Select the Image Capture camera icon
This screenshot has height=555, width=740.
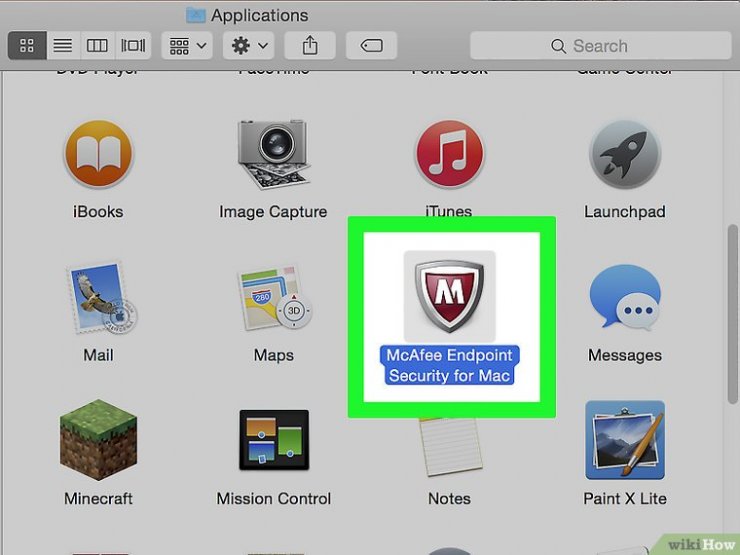273,154
